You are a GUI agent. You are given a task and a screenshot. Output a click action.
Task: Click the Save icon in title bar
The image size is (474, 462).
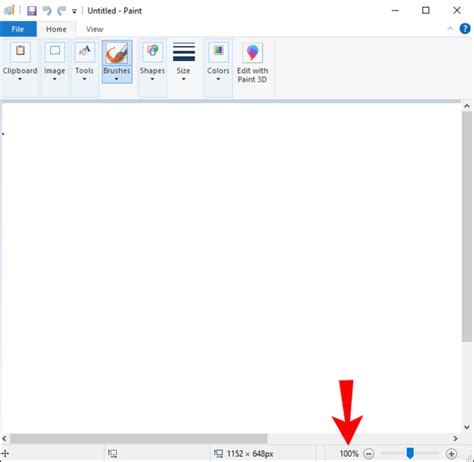32,11
